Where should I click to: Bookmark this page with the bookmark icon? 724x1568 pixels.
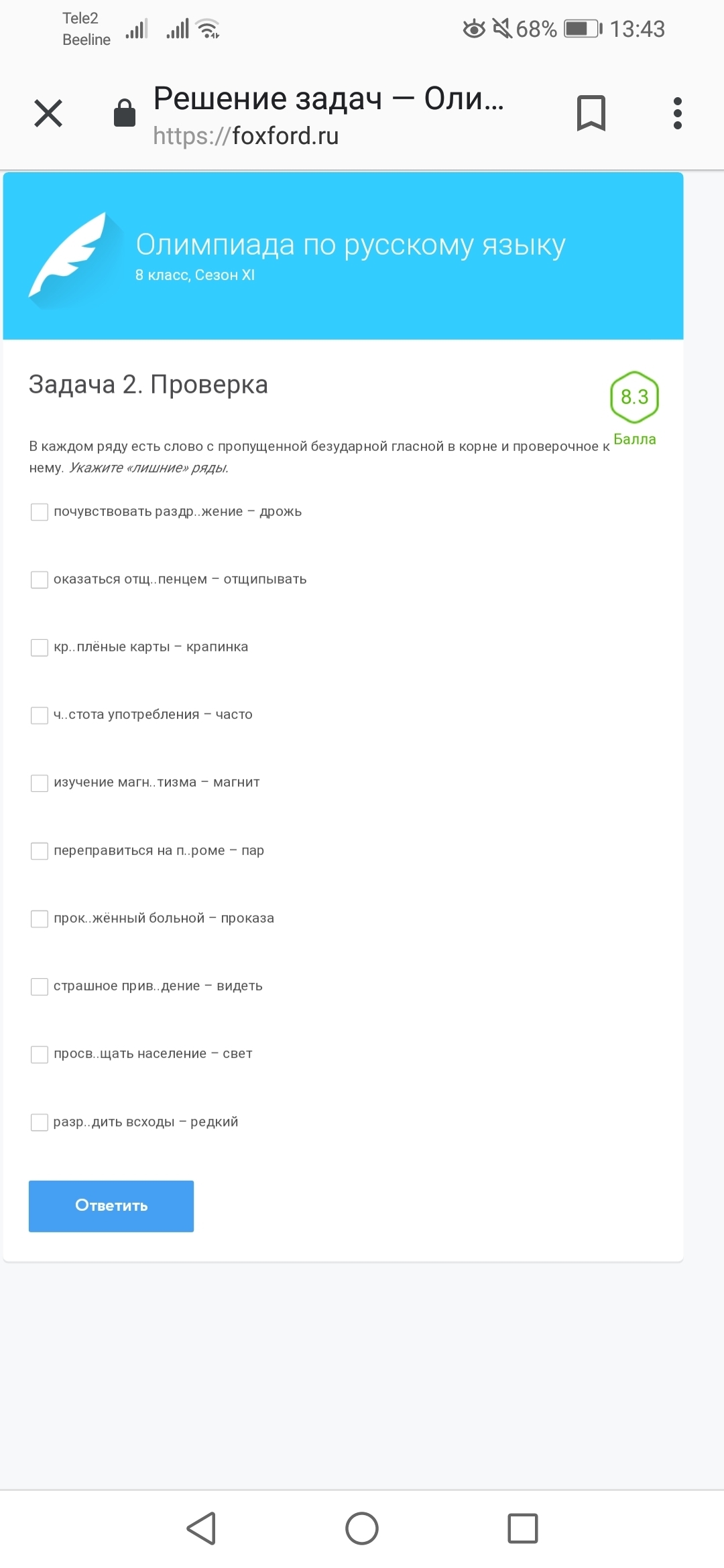[x=591, y=113]
